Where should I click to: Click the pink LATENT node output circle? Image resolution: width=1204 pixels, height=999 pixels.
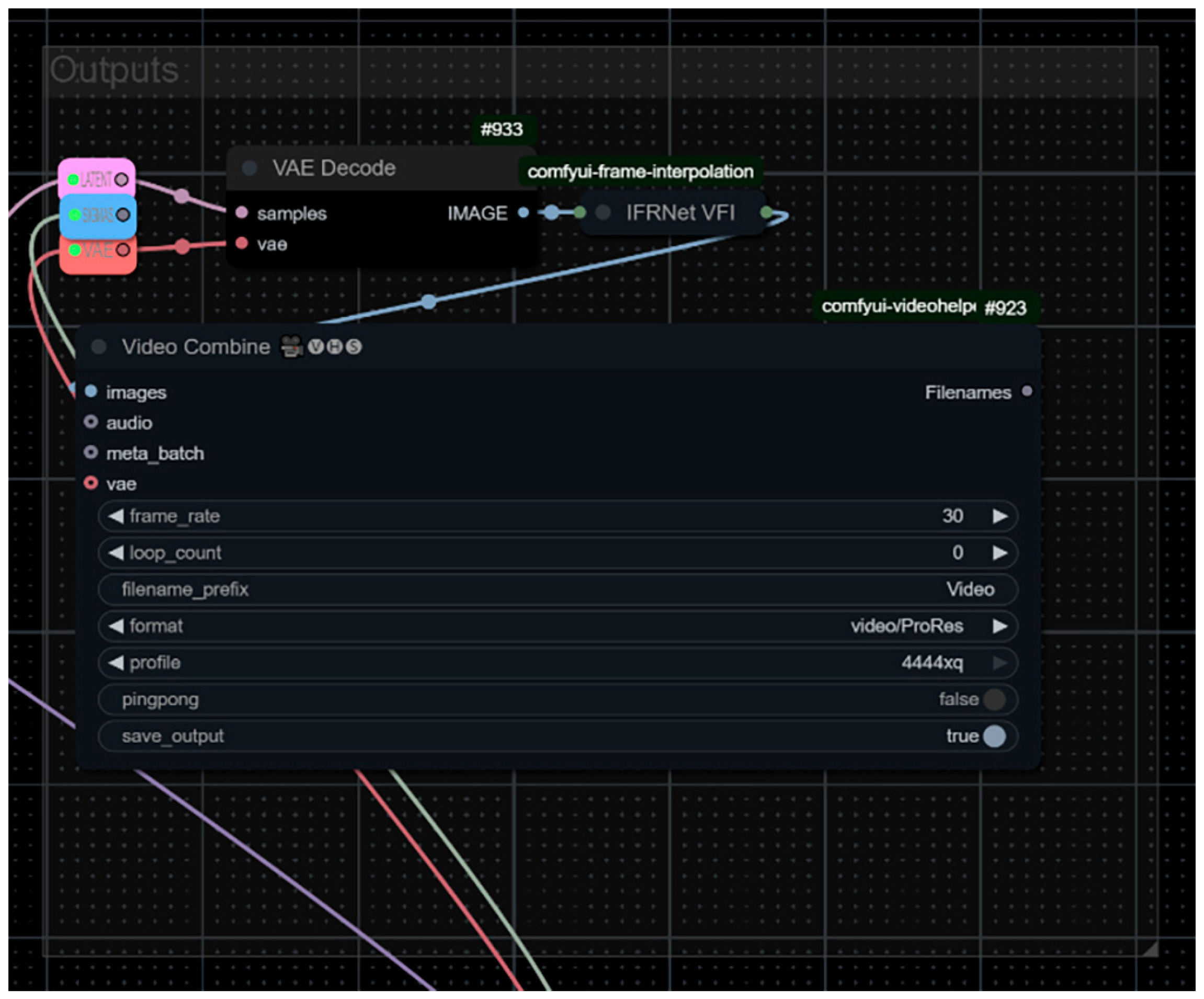(x=121, y=179)
